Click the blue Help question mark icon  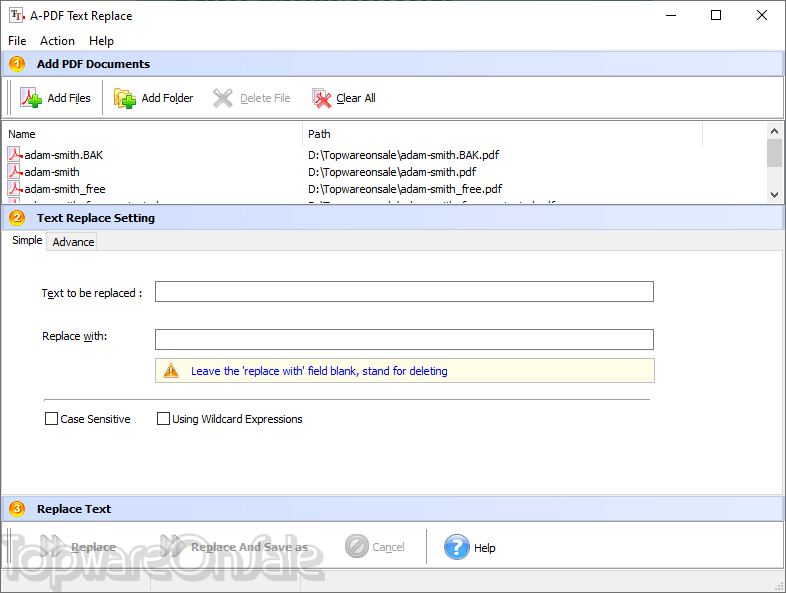click(457, 547)
